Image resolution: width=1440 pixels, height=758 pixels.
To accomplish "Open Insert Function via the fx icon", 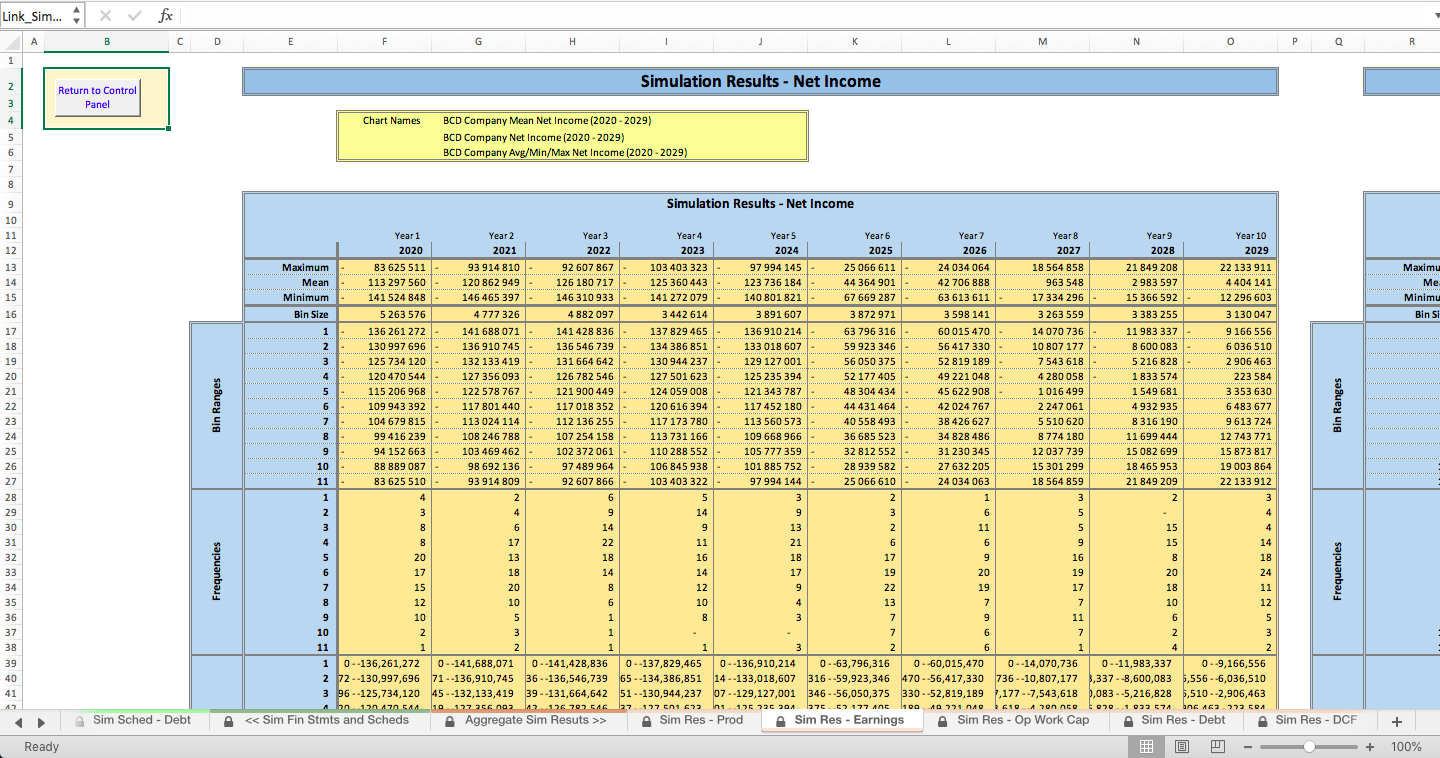I will (x=166, y=16).
